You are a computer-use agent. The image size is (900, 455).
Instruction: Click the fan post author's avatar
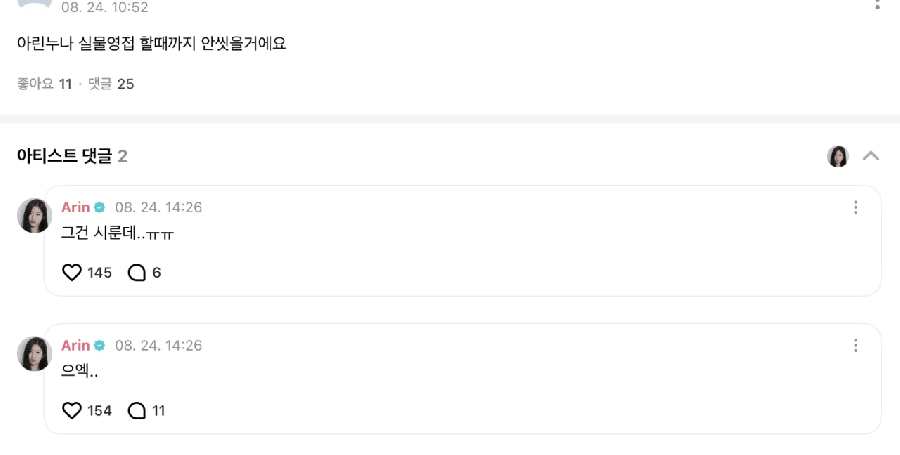tap(35, 5)
